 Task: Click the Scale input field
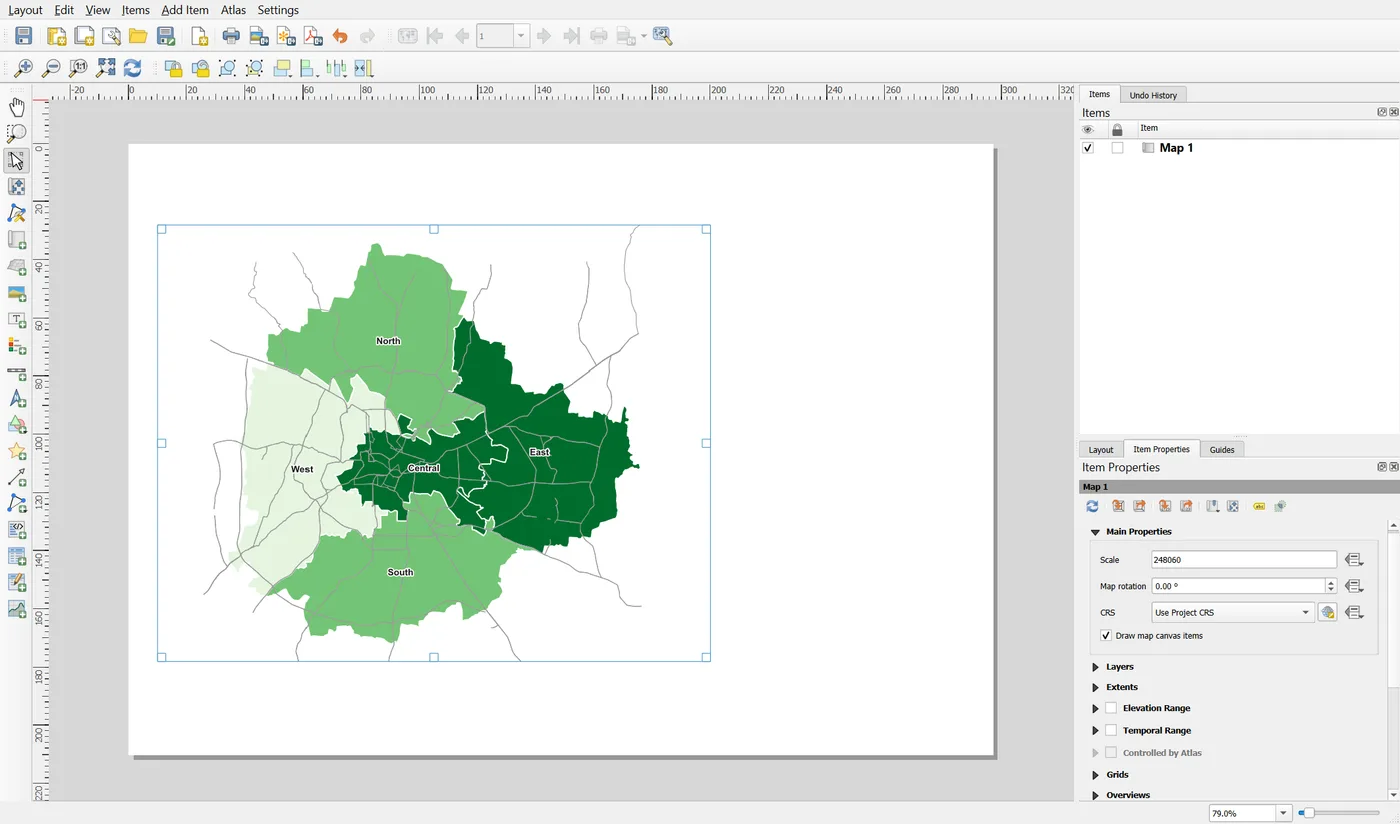tap(1243, 560)
